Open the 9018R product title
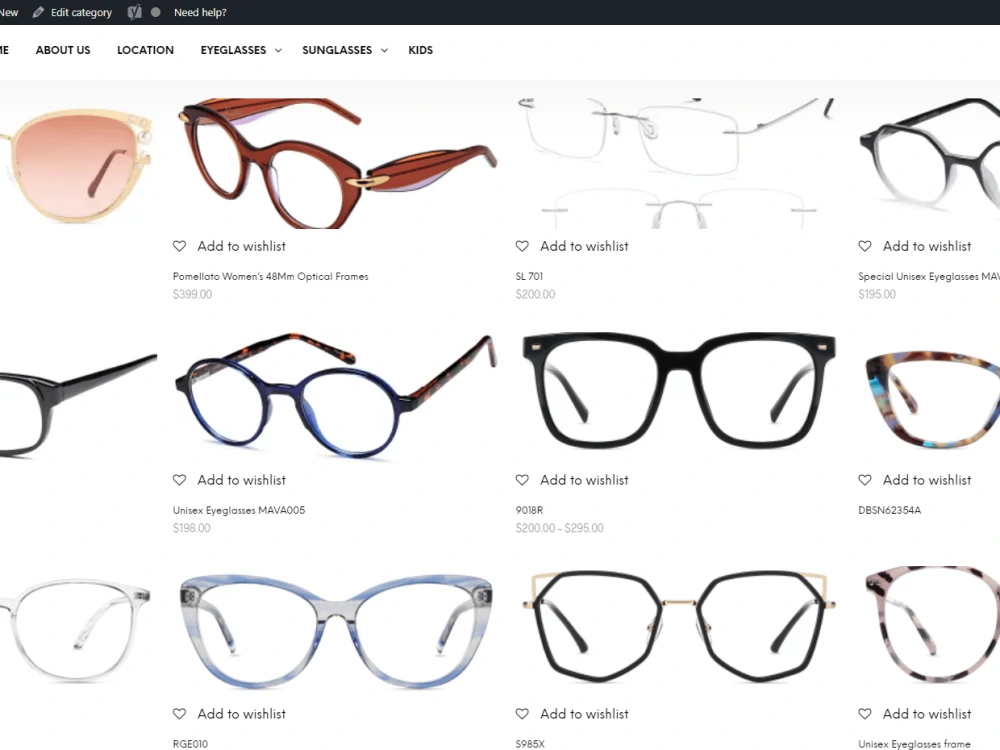Viewport: 1000px width, 750px height. click(x=529, y=510)
